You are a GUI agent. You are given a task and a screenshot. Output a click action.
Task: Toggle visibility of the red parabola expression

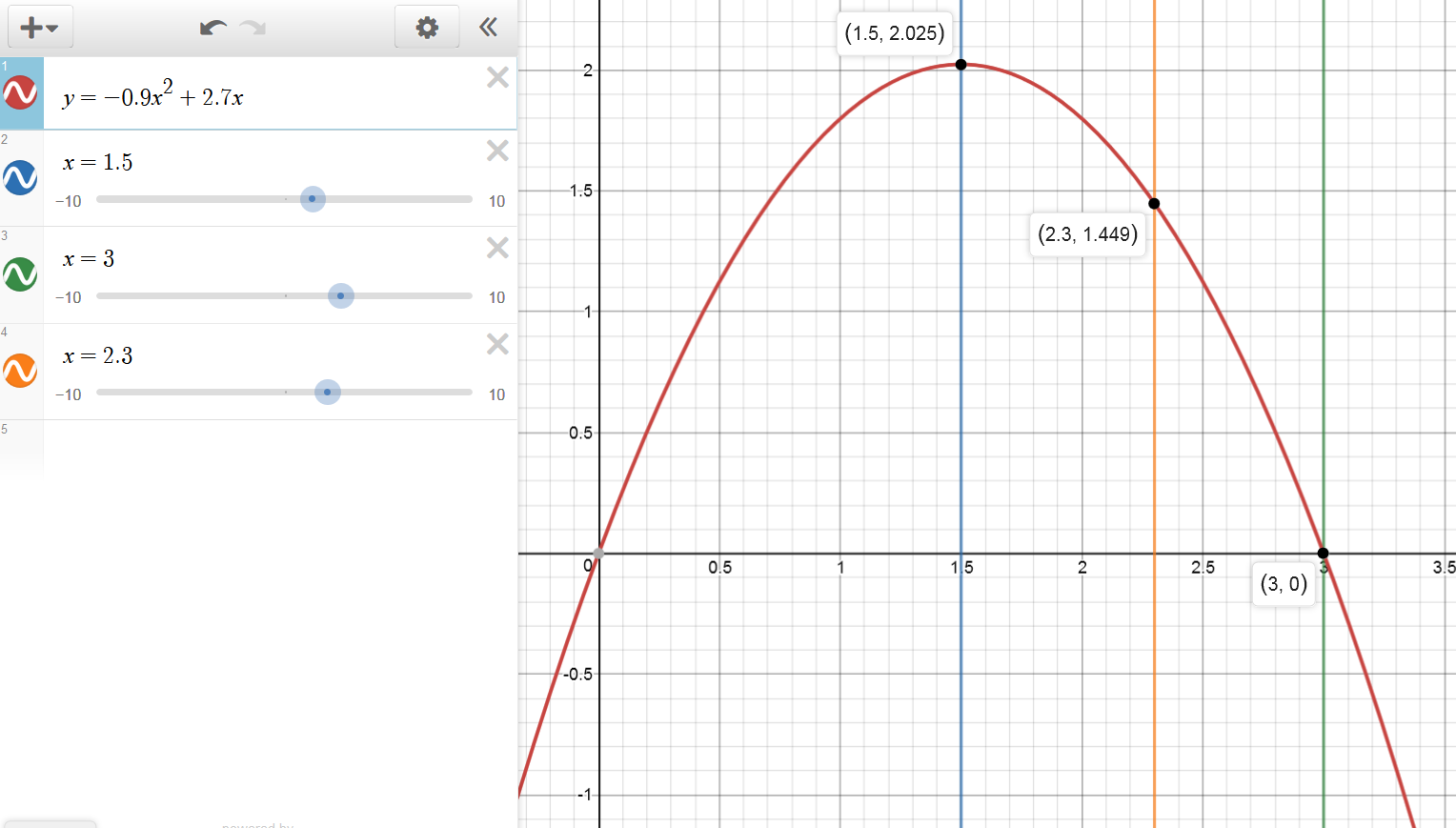(20, 93)
